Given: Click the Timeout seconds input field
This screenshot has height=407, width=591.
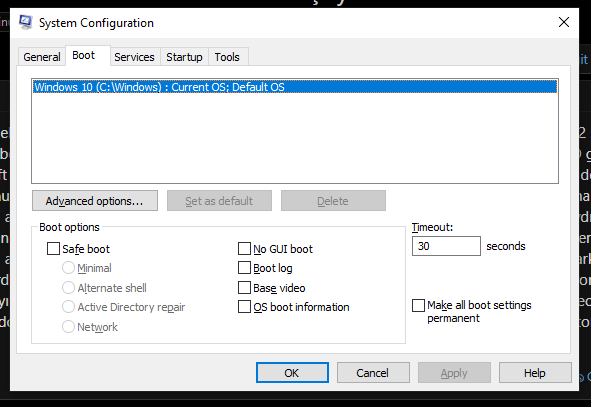Looking at the screenshot, I should (446, 246).
